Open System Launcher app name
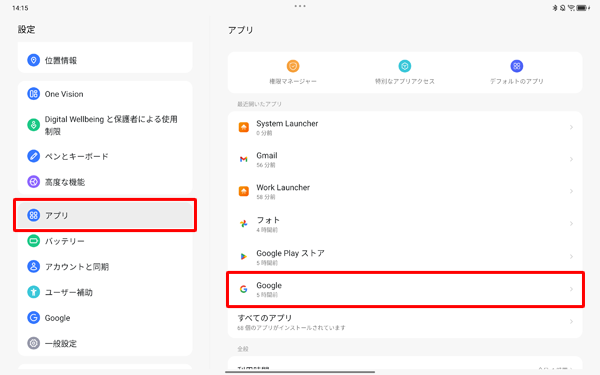The image size is (600, 375). (287, 124)
